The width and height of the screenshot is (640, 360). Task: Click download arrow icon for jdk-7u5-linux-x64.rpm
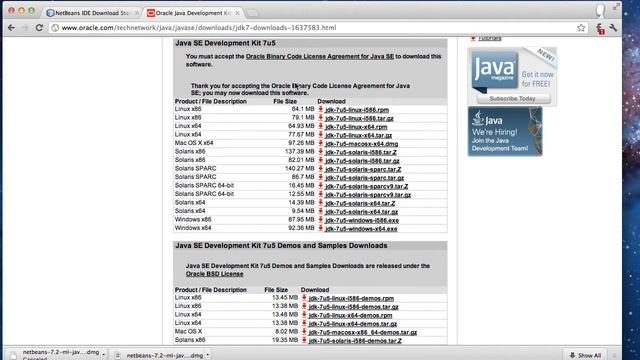pyautogui.click(x=321, y=126)
